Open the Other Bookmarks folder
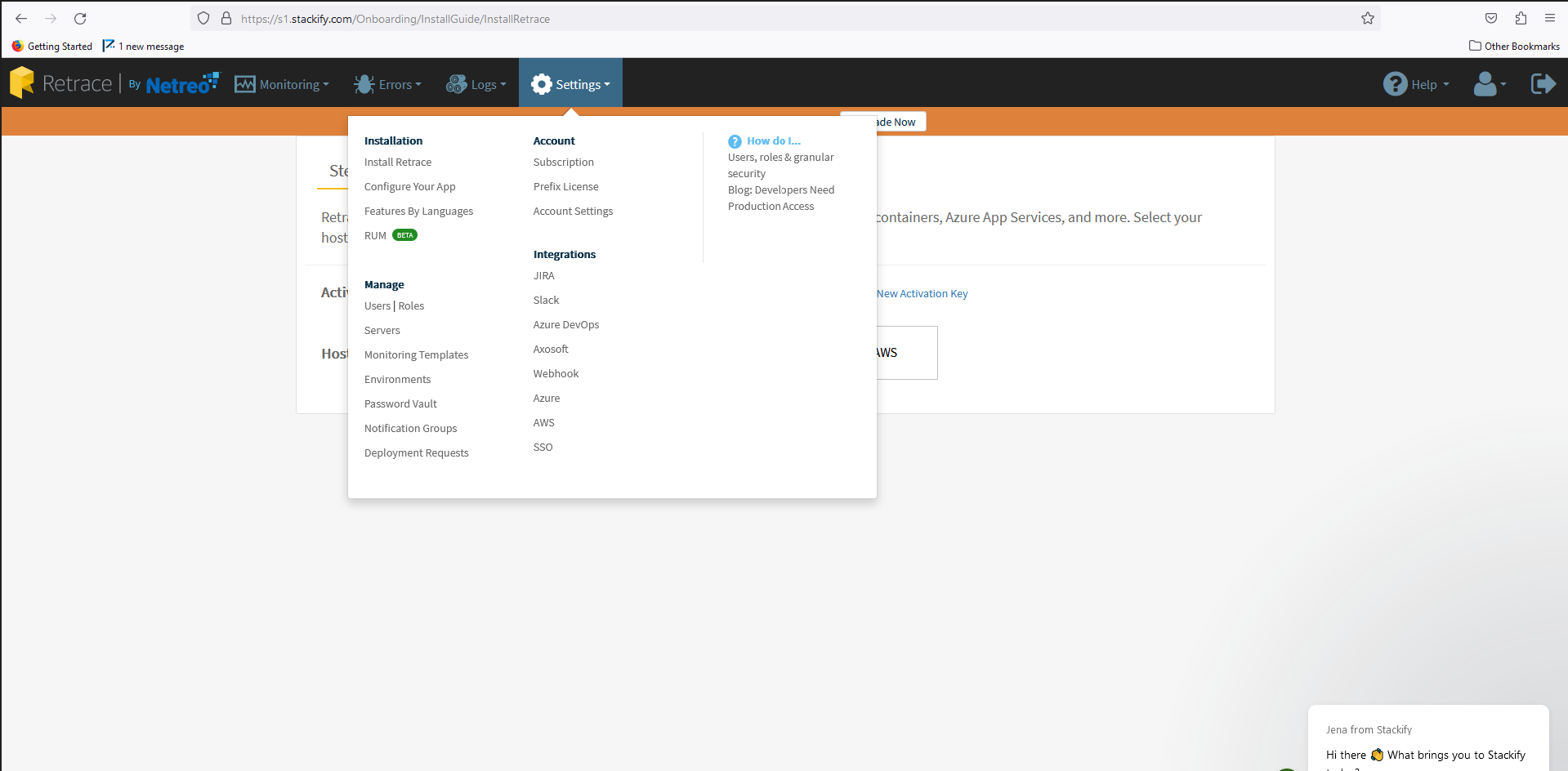This screenshot has height=771, width=1568. [1514, 47]
